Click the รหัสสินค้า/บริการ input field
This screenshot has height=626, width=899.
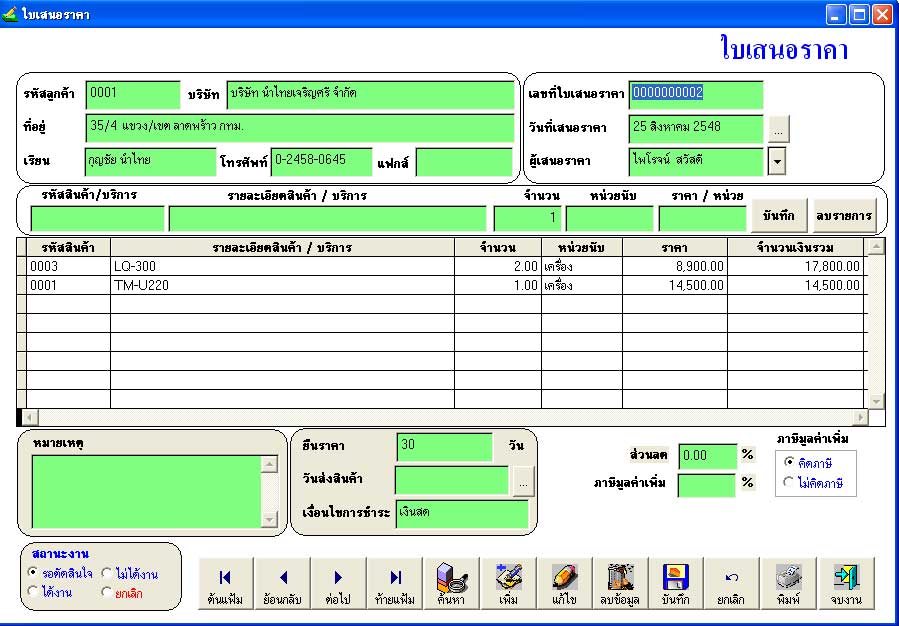coord(97,218)
